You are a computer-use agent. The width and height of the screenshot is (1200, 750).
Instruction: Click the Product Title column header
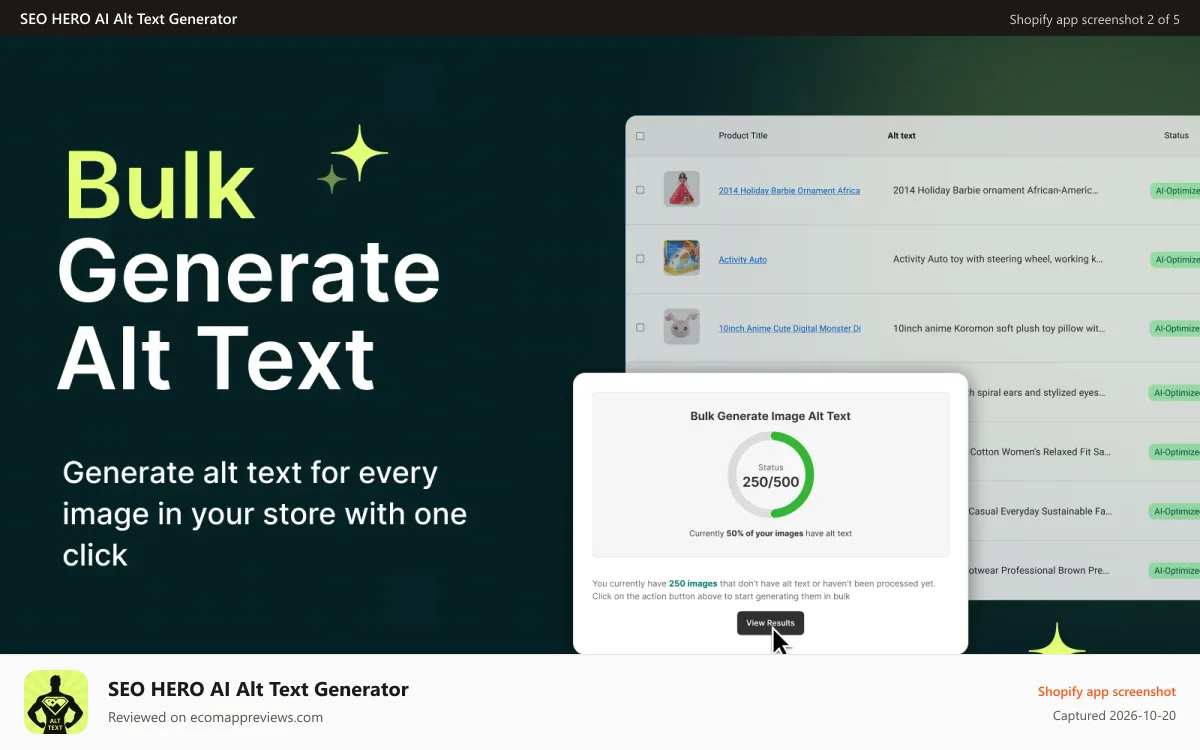tap(743, 136)
